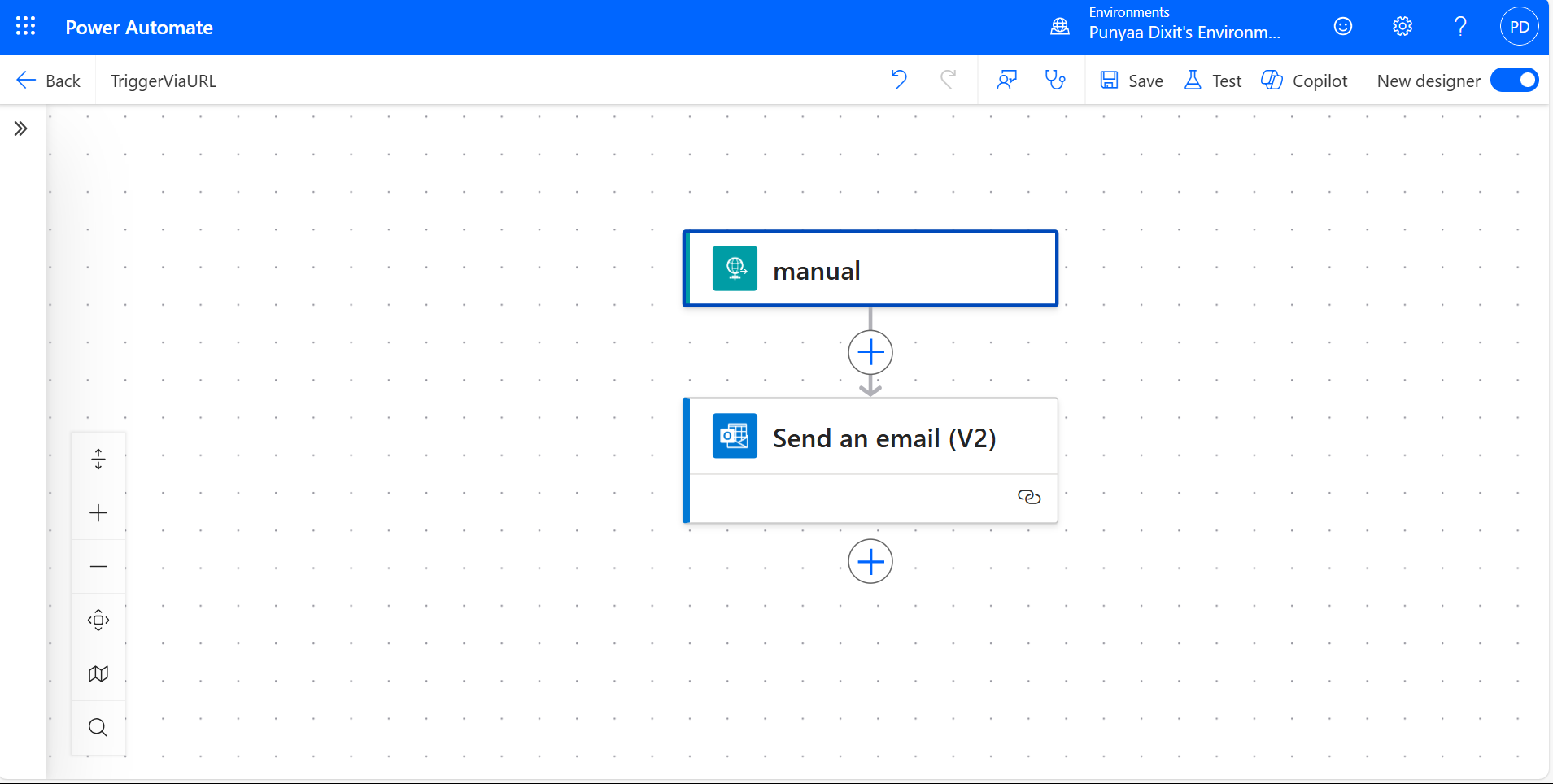Click the undo arrow icon
The height and width of the screenshot is (784, 1553).
pyautogui.click(x=899, y=80)
